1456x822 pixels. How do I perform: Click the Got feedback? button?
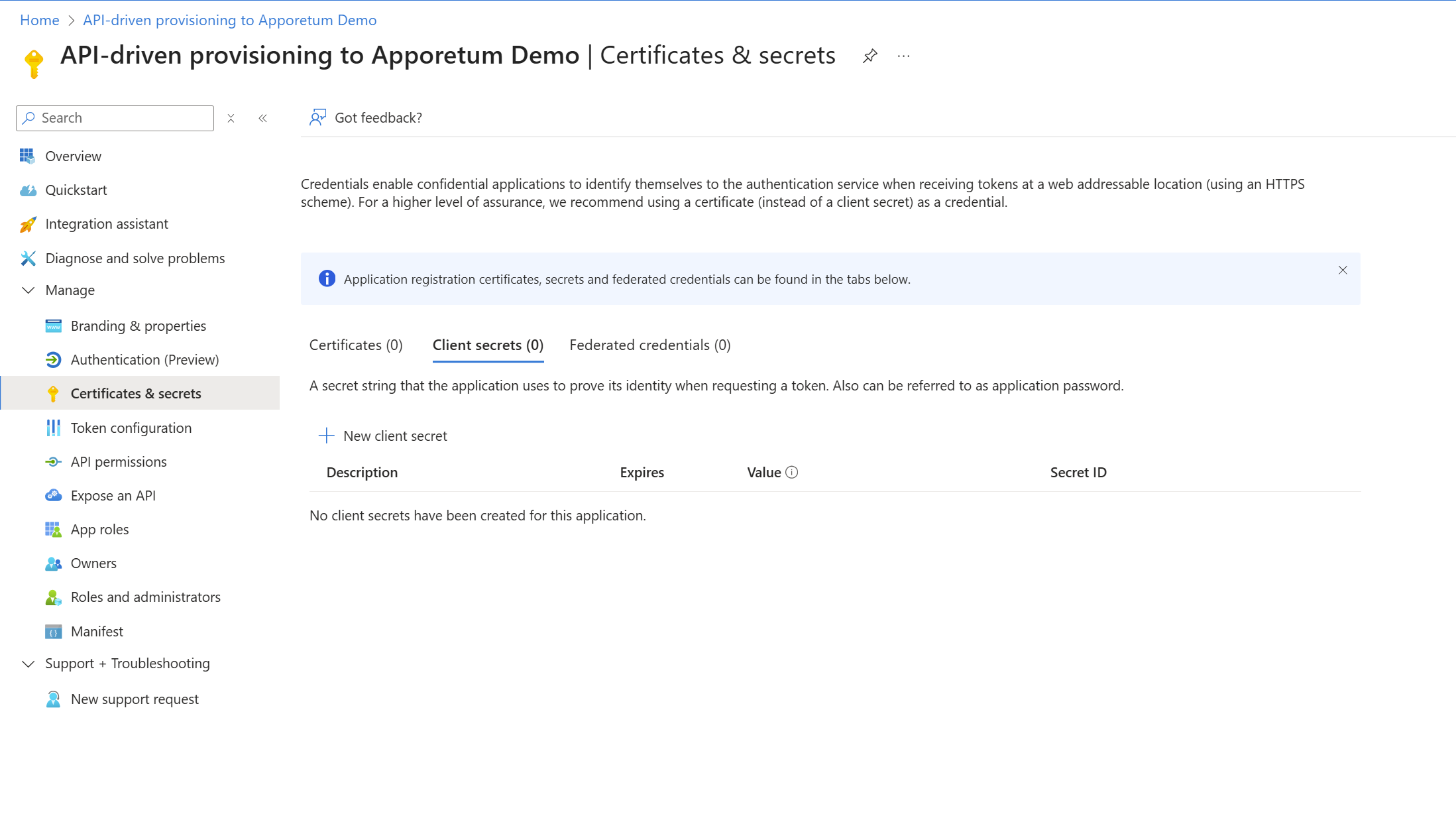(x=366, y=117)
